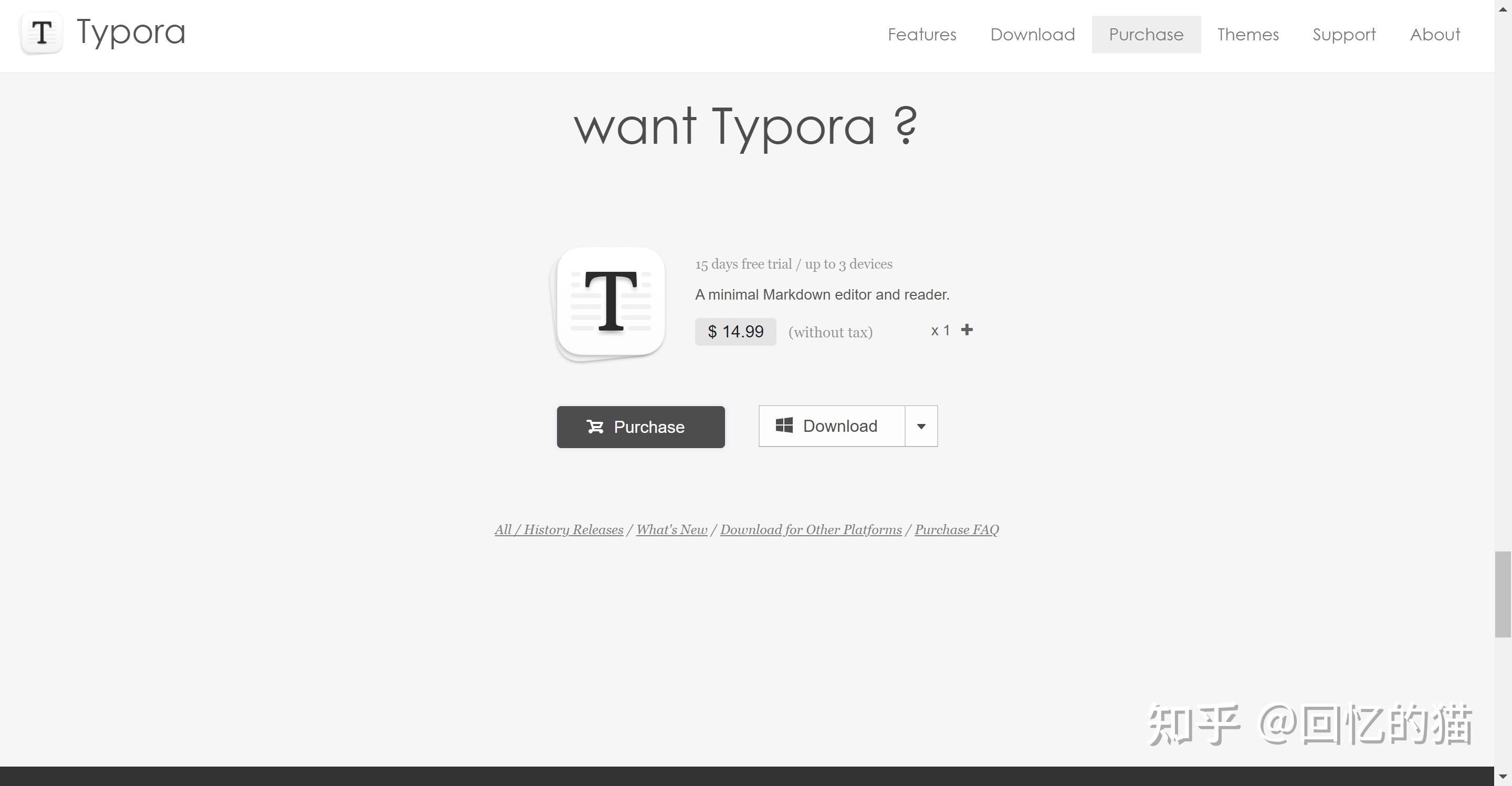Open Download for Other Platforms link
This screenshot has height=786, width=1512.
[x=811, y=529]
